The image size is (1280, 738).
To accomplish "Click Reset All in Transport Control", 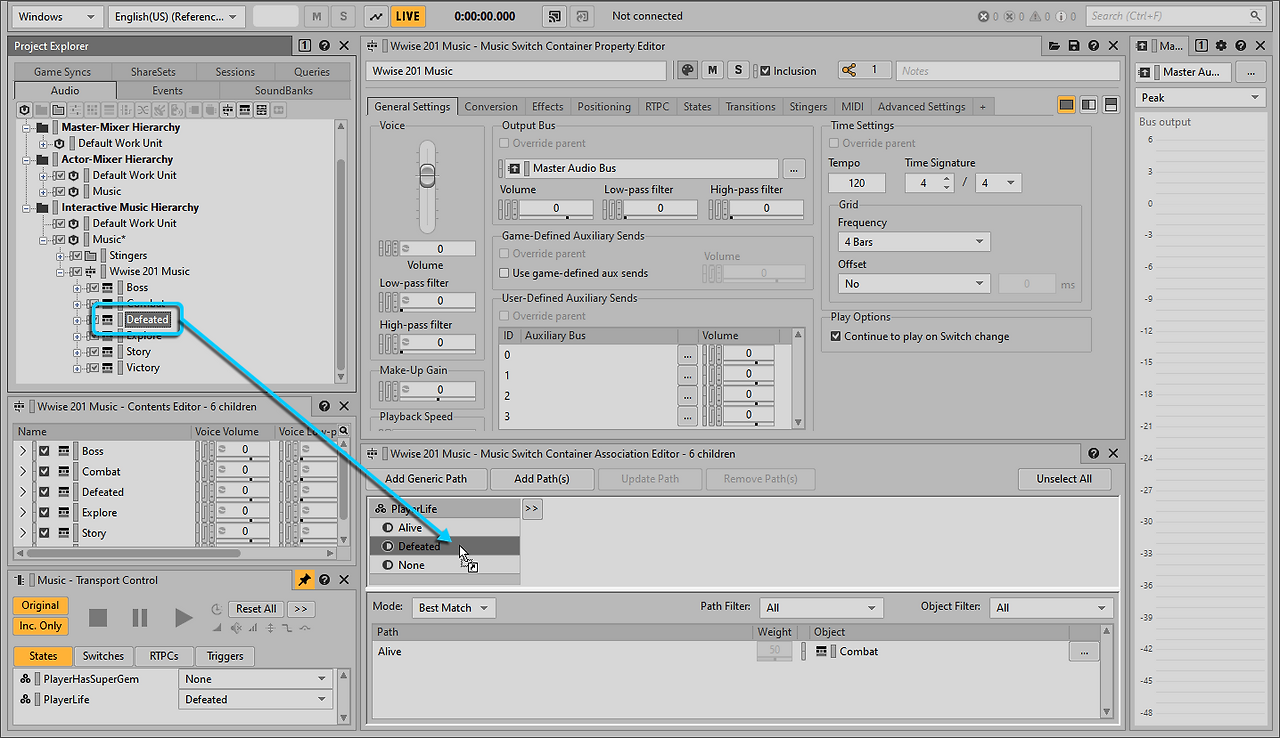I will tap(257, 609).
